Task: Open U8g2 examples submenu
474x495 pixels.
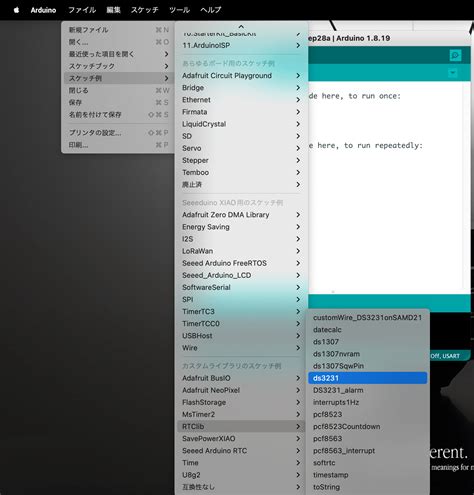Action: (241, 475)
